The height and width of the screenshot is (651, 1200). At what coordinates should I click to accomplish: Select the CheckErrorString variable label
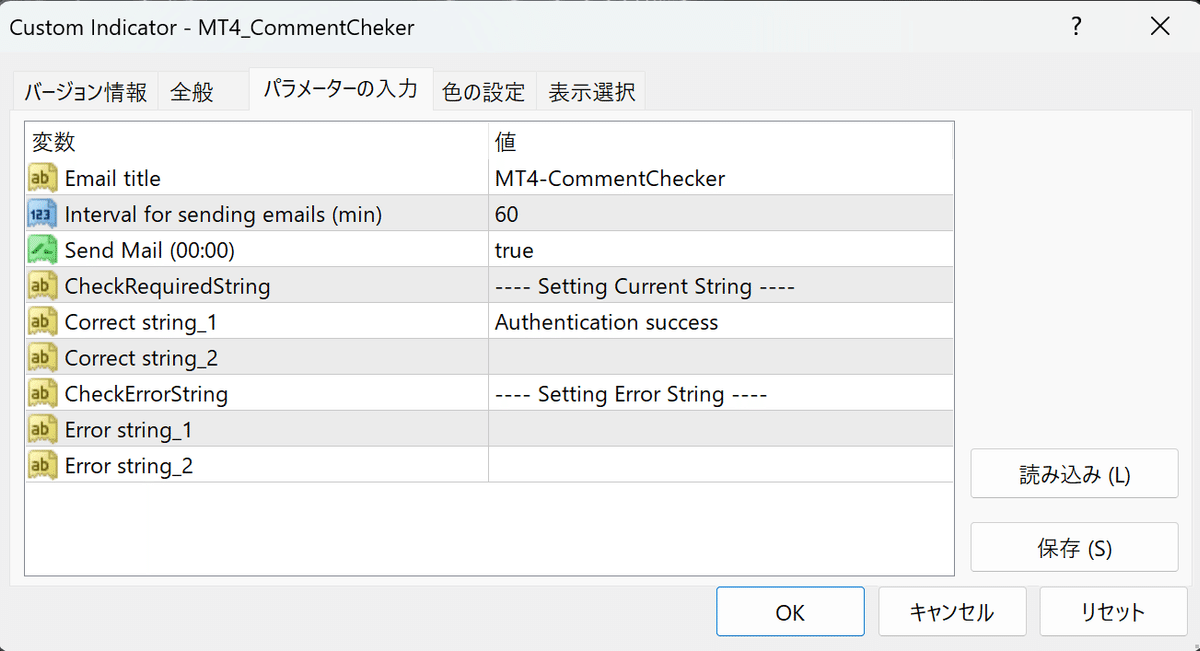point(147,394)
